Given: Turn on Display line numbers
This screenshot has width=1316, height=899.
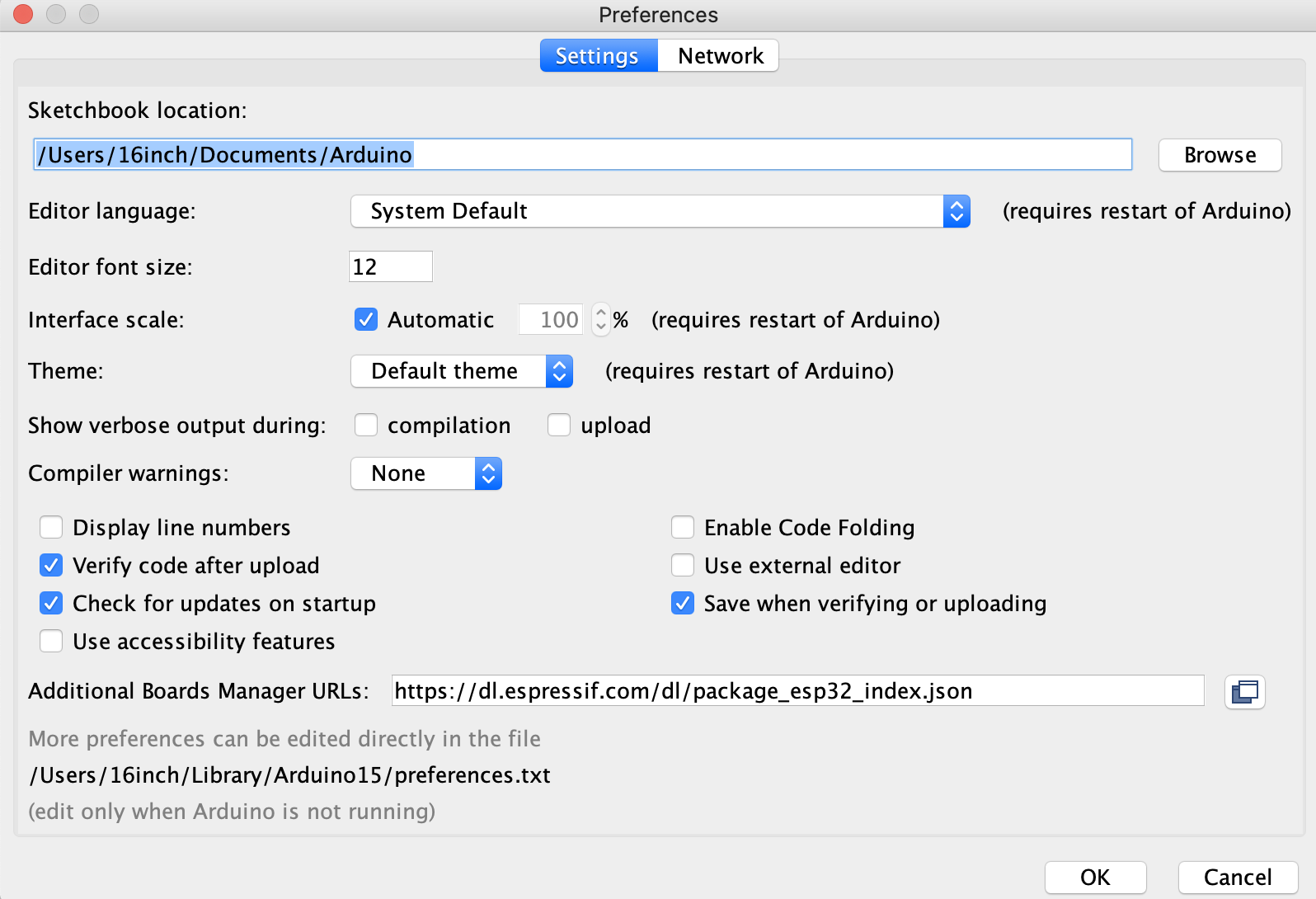Looking at the screenshot, I should click(x=51, y=527).
